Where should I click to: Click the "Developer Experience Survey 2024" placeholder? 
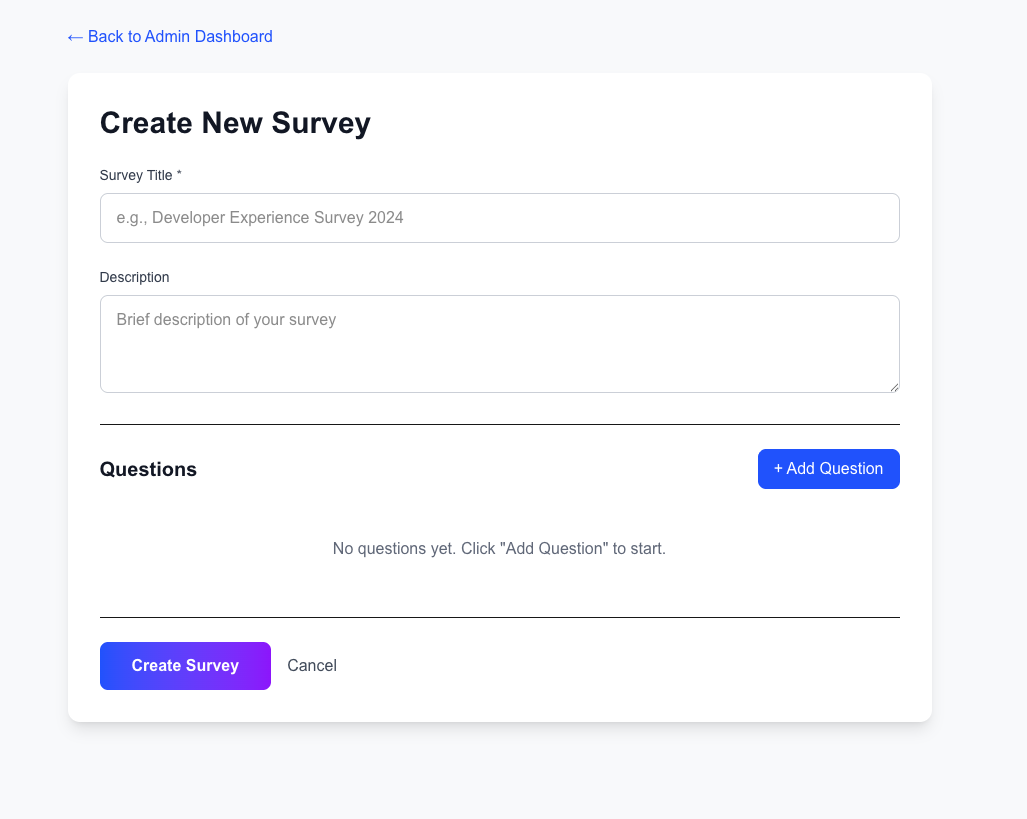coord(277,218)
